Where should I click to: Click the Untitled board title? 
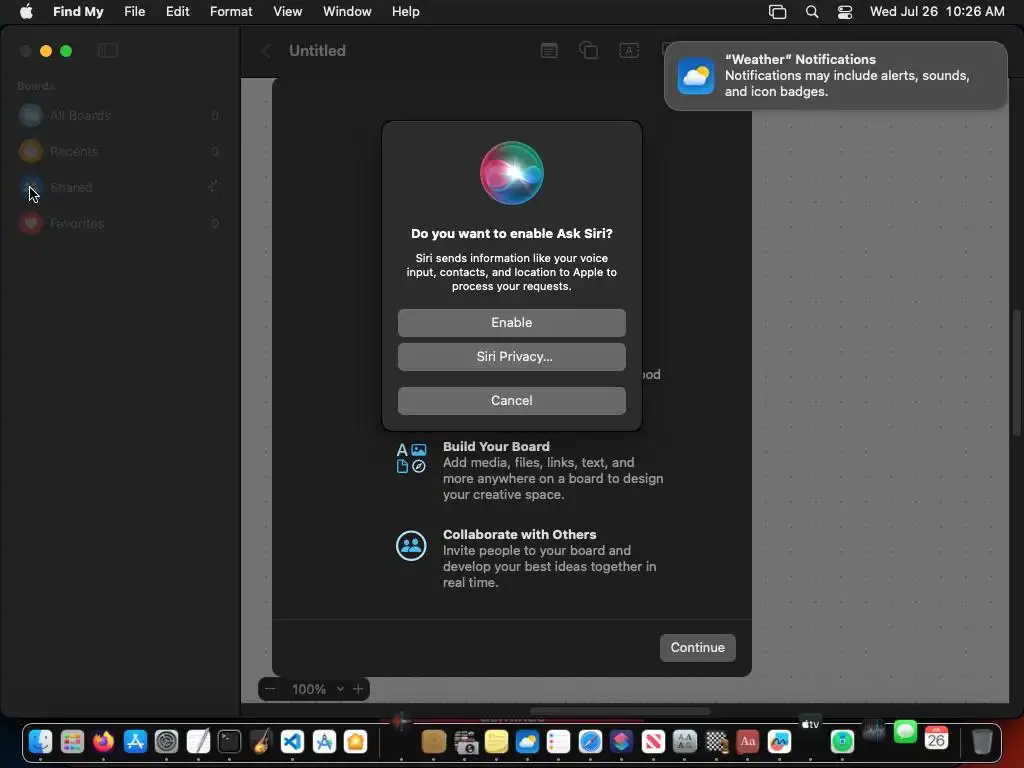pyautogui.click(x=317, y=51)
